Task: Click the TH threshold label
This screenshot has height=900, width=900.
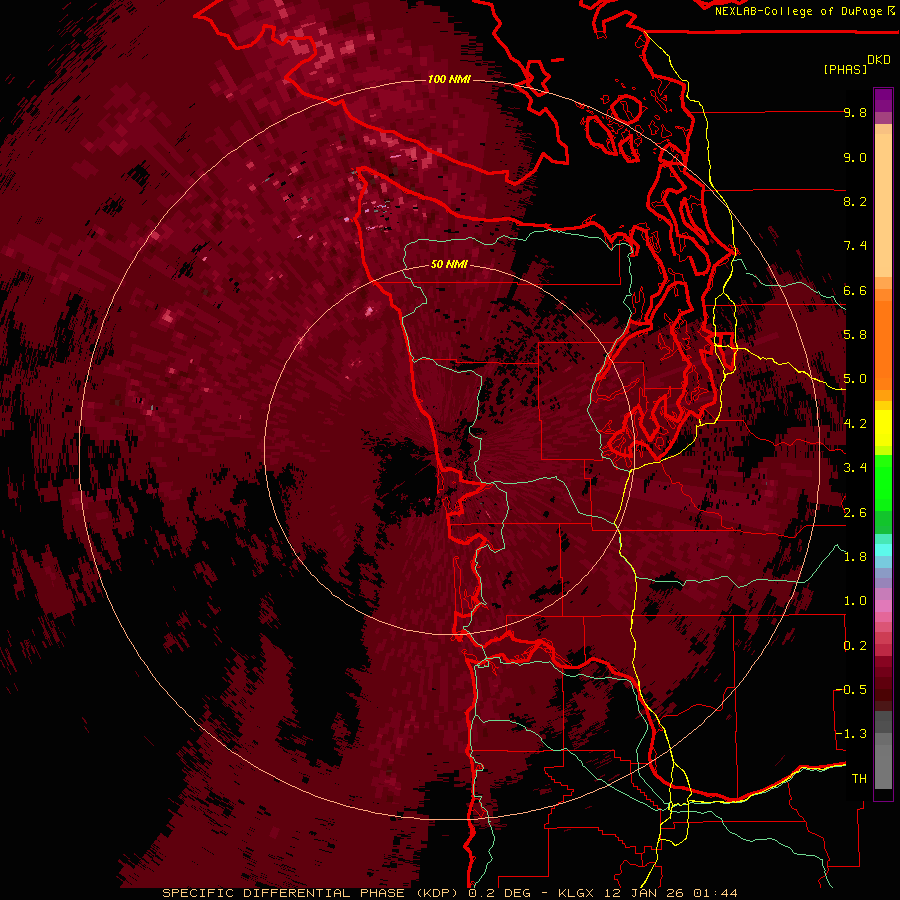Action: point(859,779)
